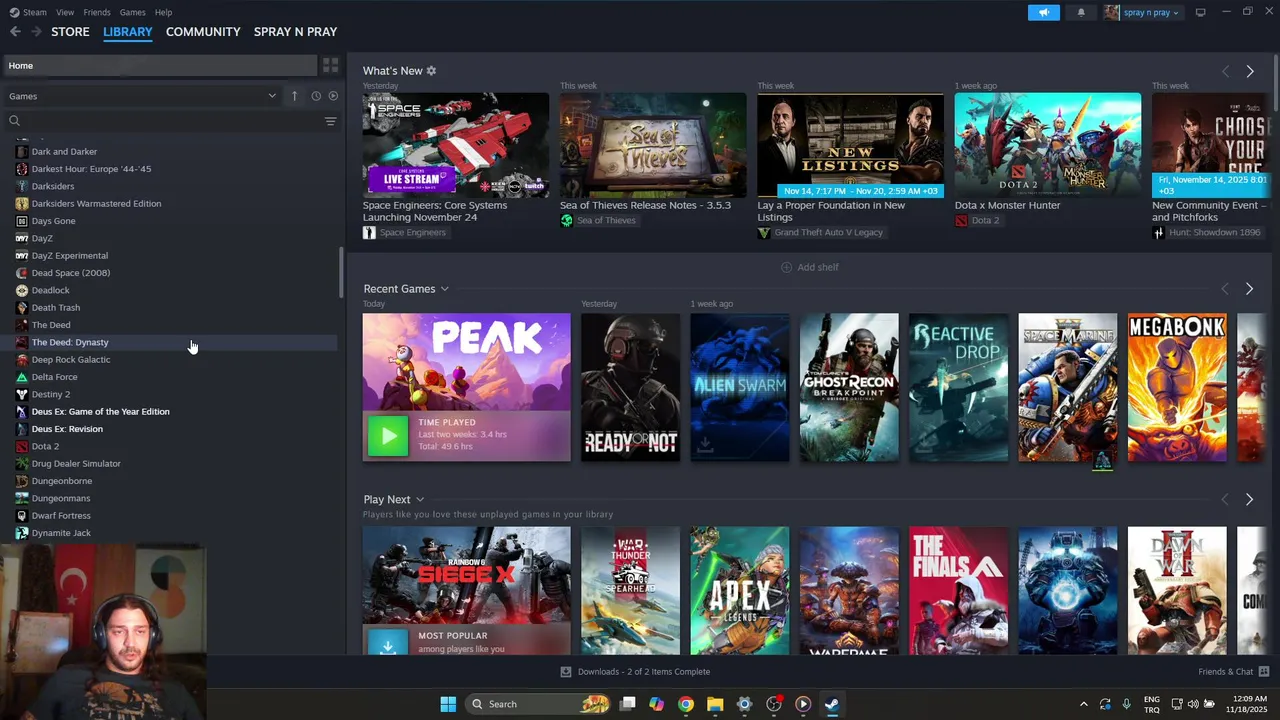
Task: Expand Recent Games shelf dropdown
Action: tap(444, 289)
